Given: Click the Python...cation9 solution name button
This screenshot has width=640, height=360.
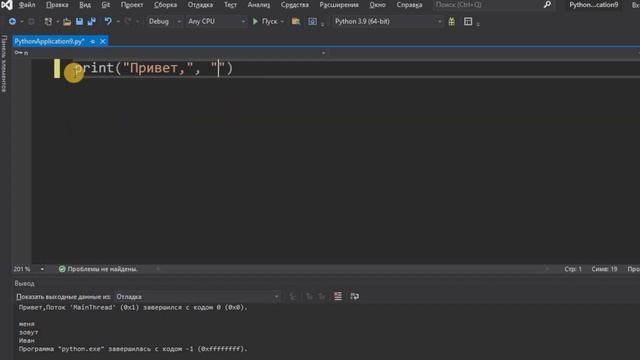Looking at the screenshot, I should (x=593, y=5).
